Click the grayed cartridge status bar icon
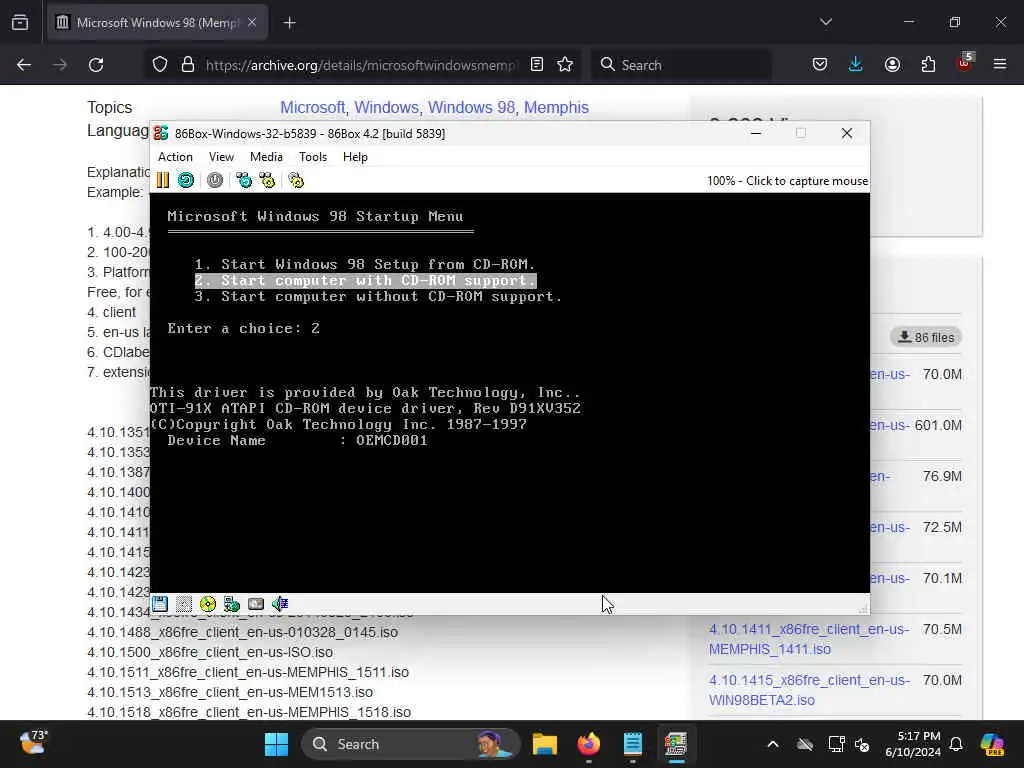Screen dimensions: 1024x768 [184, 604]
